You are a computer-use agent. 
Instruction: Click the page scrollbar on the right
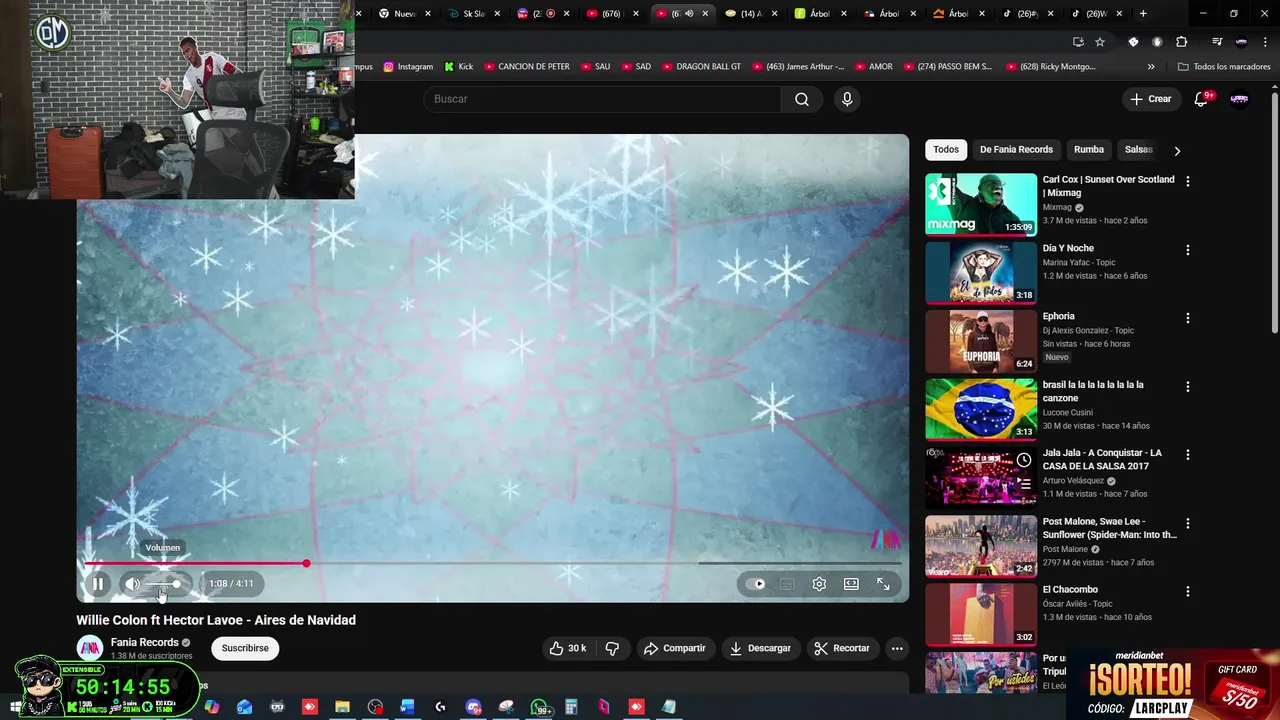tap(1274, 210)
